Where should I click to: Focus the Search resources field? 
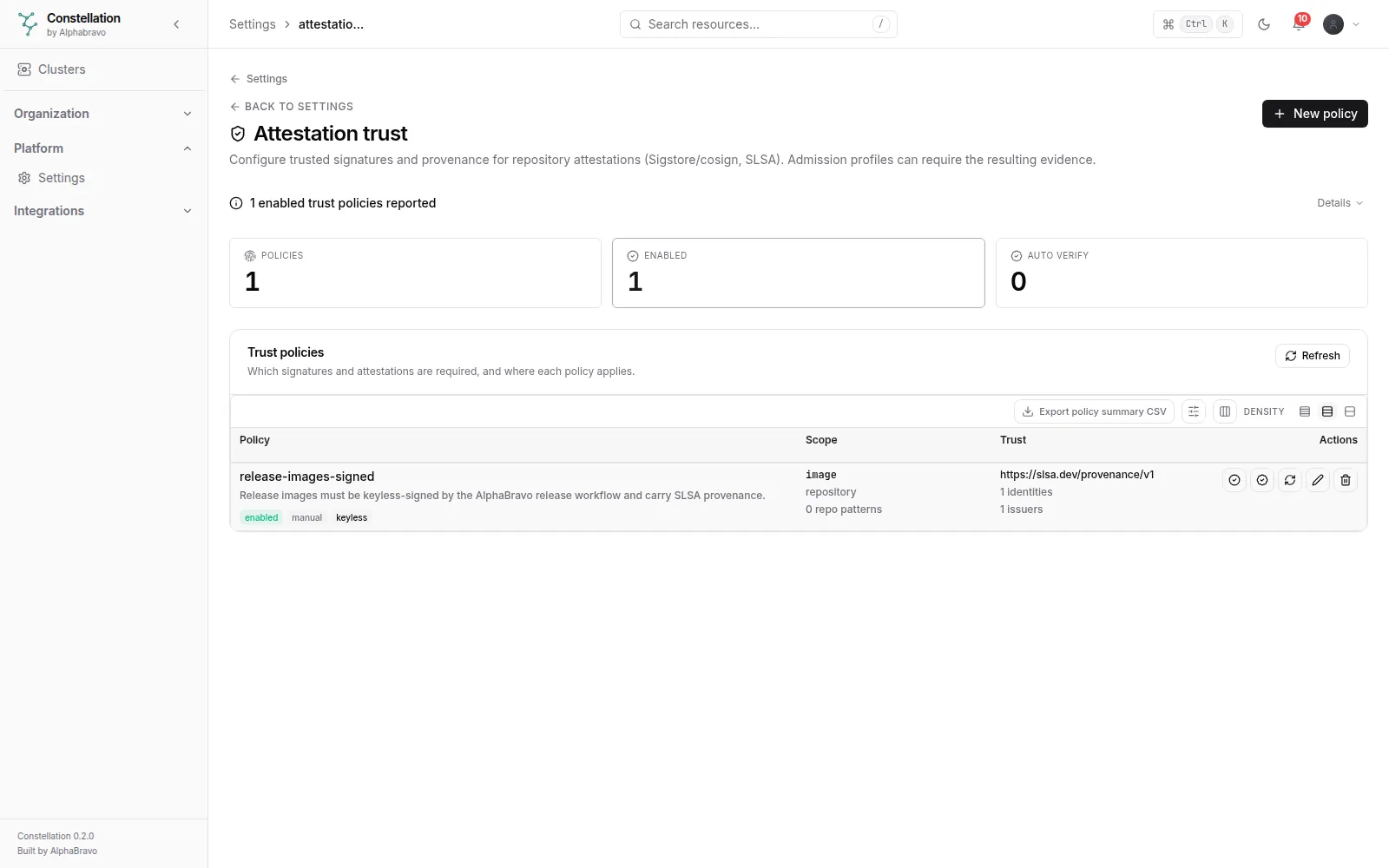tap(759, 24)
